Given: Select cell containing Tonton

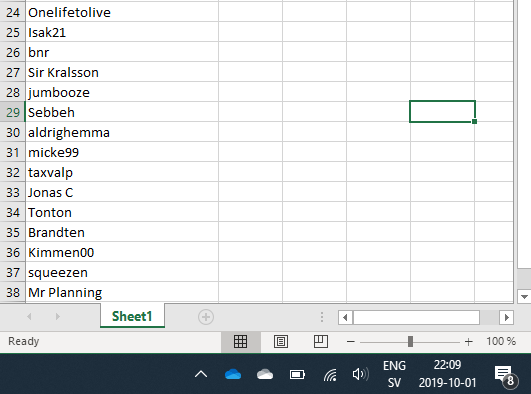Looking at the screenshot, I should [122, 212].
